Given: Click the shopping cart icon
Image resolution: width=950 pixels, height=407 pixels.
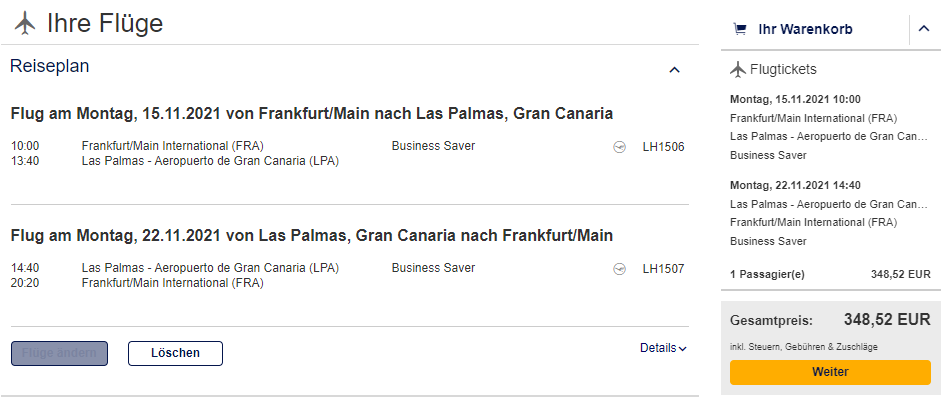Looking at the screenshot, I should point(740,30).
